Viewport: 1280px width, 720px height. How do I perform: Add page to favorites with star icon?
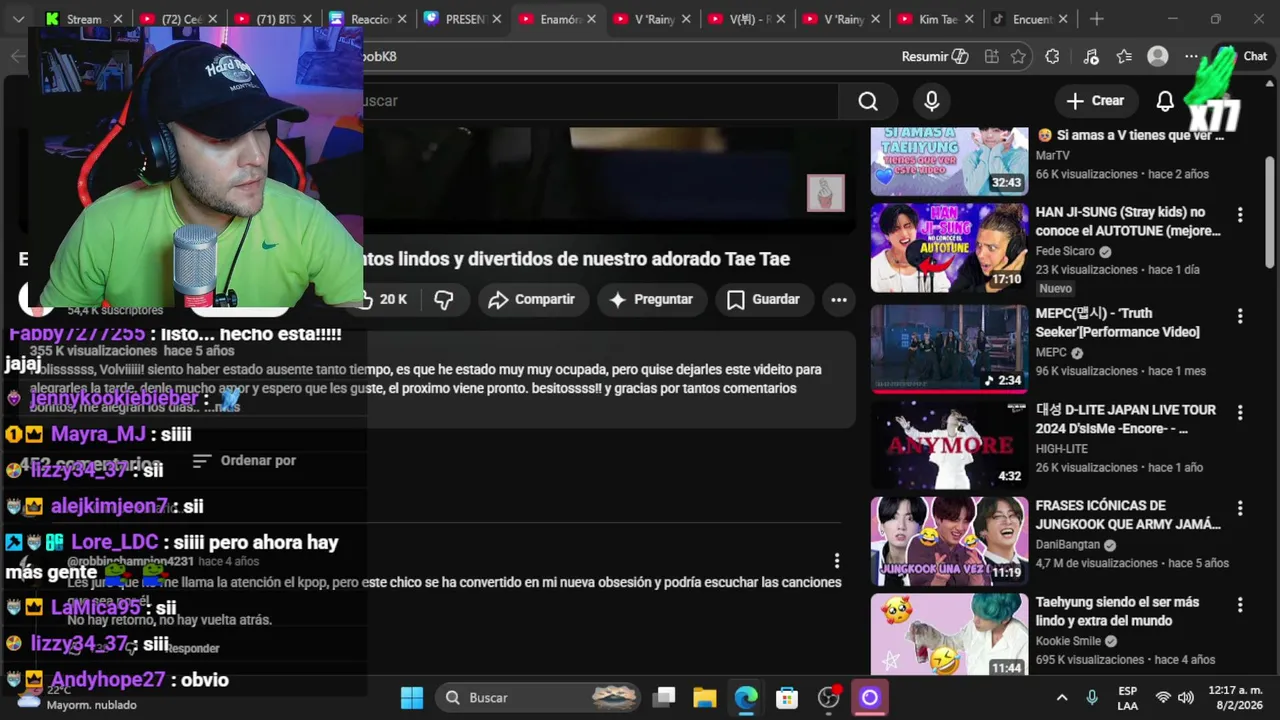1018,57
